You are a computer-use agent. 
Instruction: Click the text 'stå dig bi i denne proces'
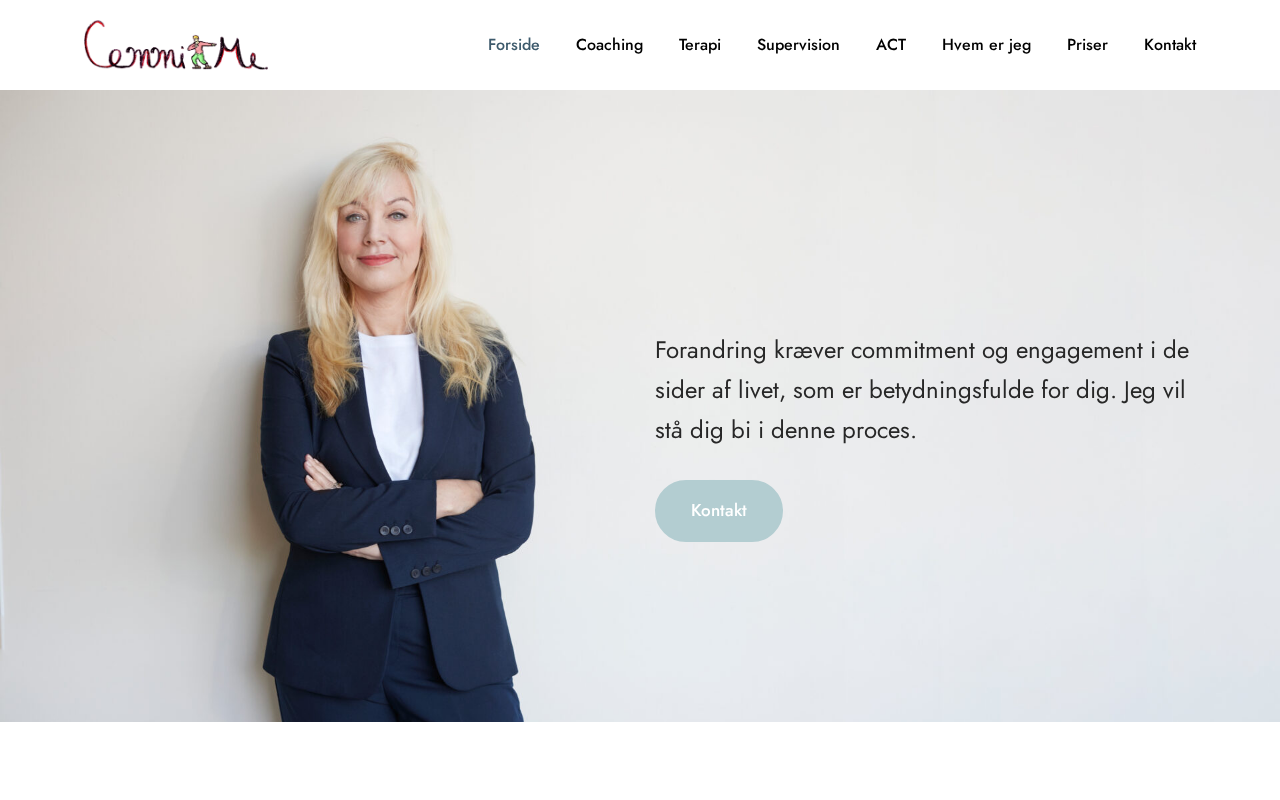[786, 431]
